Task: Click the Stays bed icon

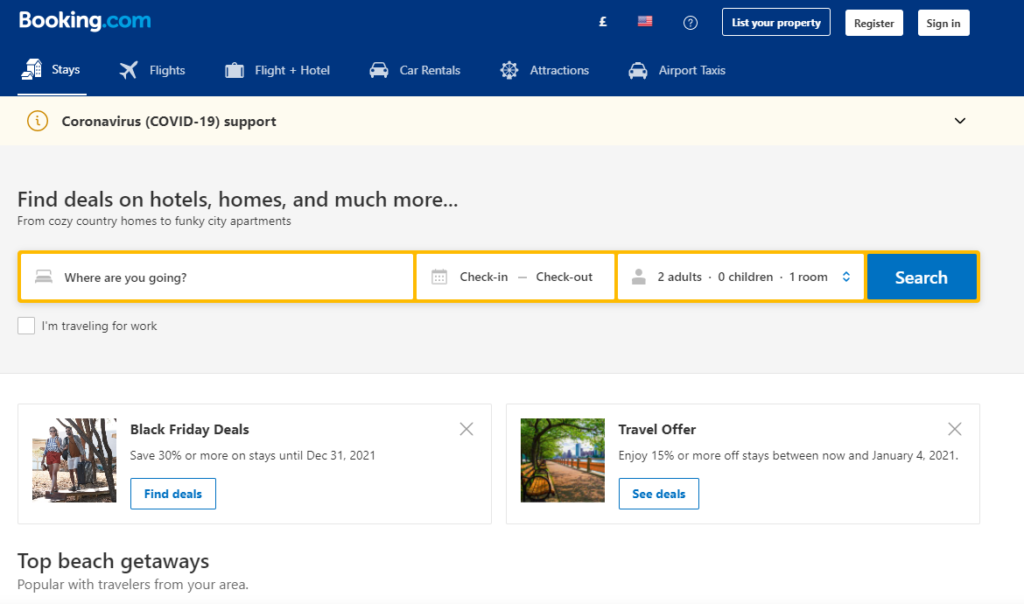Action: [31, 69]
